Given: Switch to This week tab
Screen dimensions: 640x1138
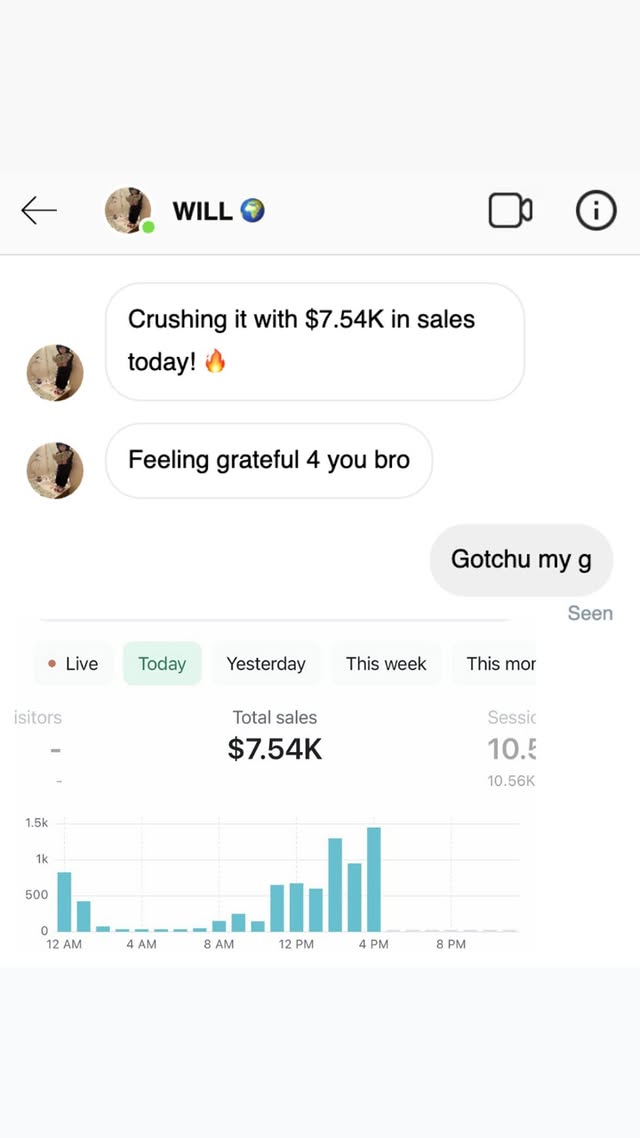Looking at the screenshot, I should click(x=386, y=664).
